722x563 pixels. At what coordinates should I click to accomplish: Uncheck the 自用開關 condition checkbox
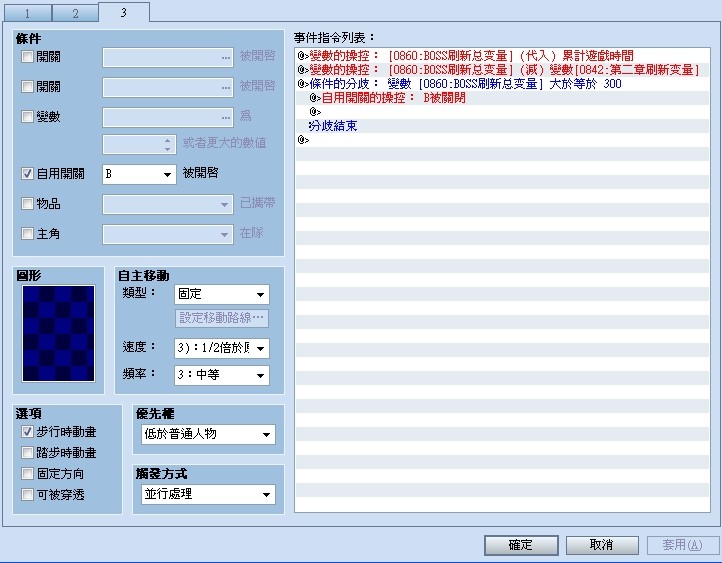(x=27, y=174)
